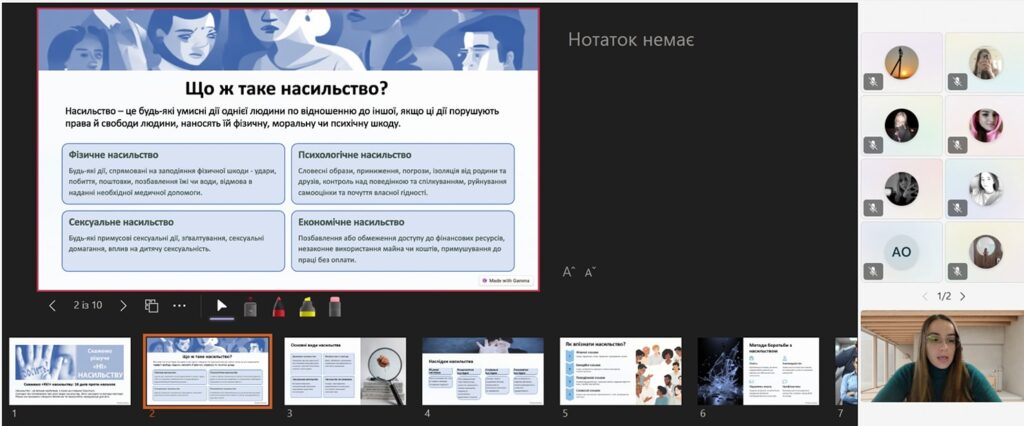Select the cursor pointer tool
1024x426 pixels.
[222, 307]
